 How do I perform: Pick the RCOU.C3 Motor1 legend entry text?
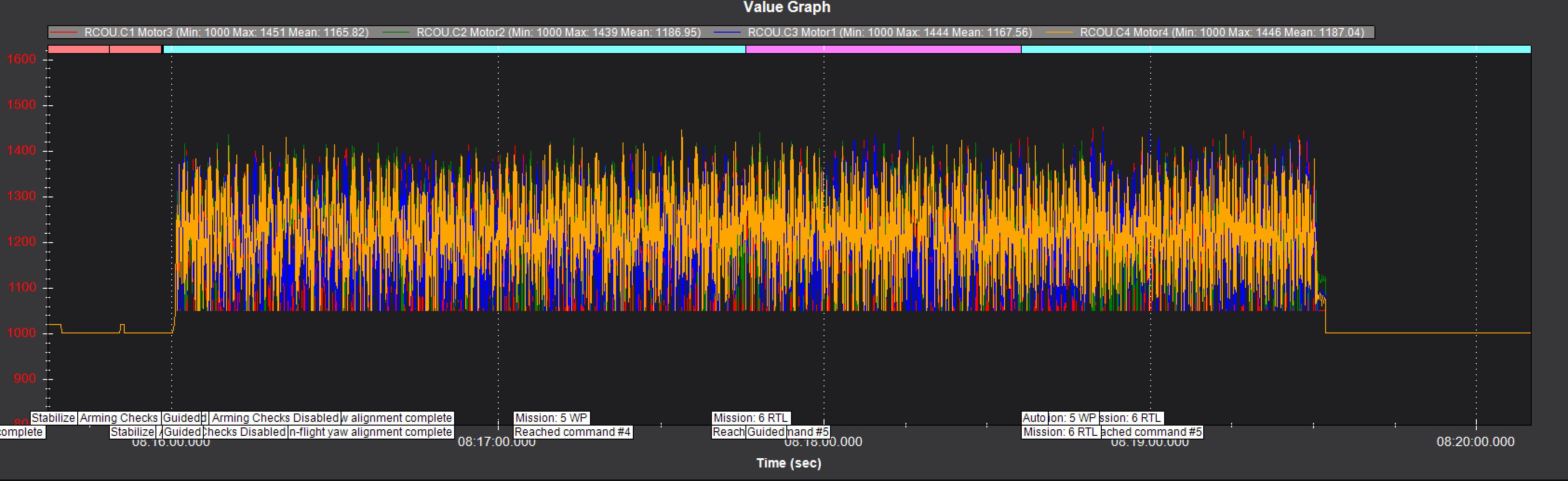click(890, 32)
